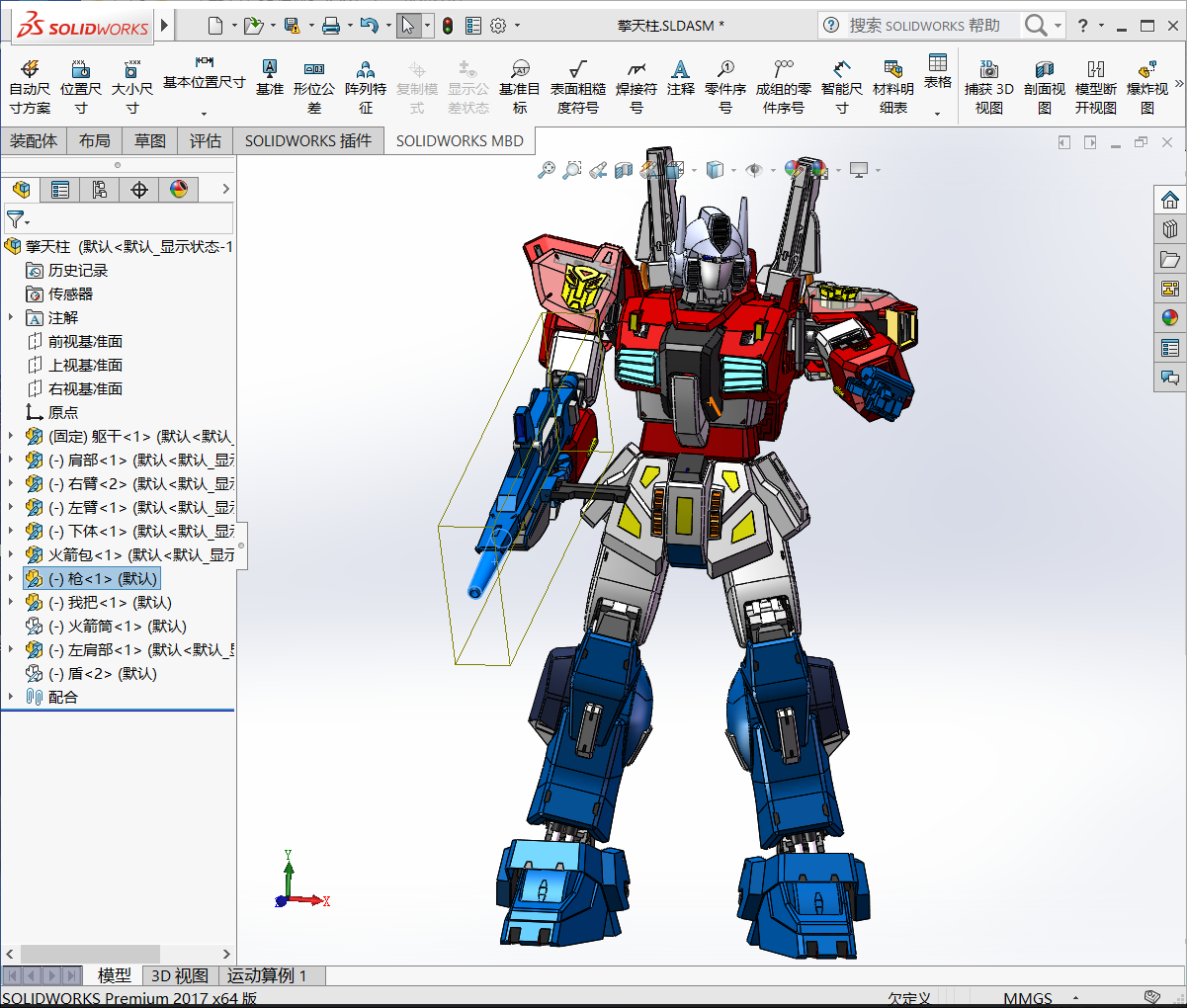Click the 注释 annotation tool
This screenshot has height=1008, width=1187.
click(x=680, y=77)
